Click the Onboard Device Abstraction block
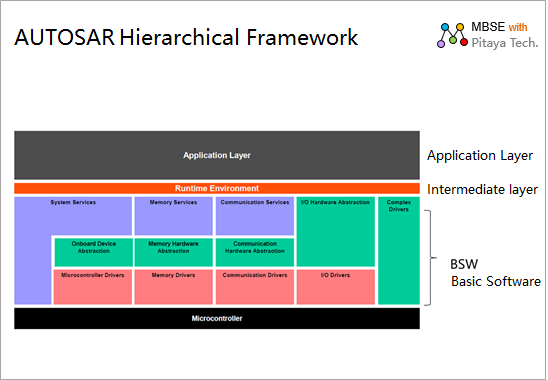 click(x=93, y=252)
